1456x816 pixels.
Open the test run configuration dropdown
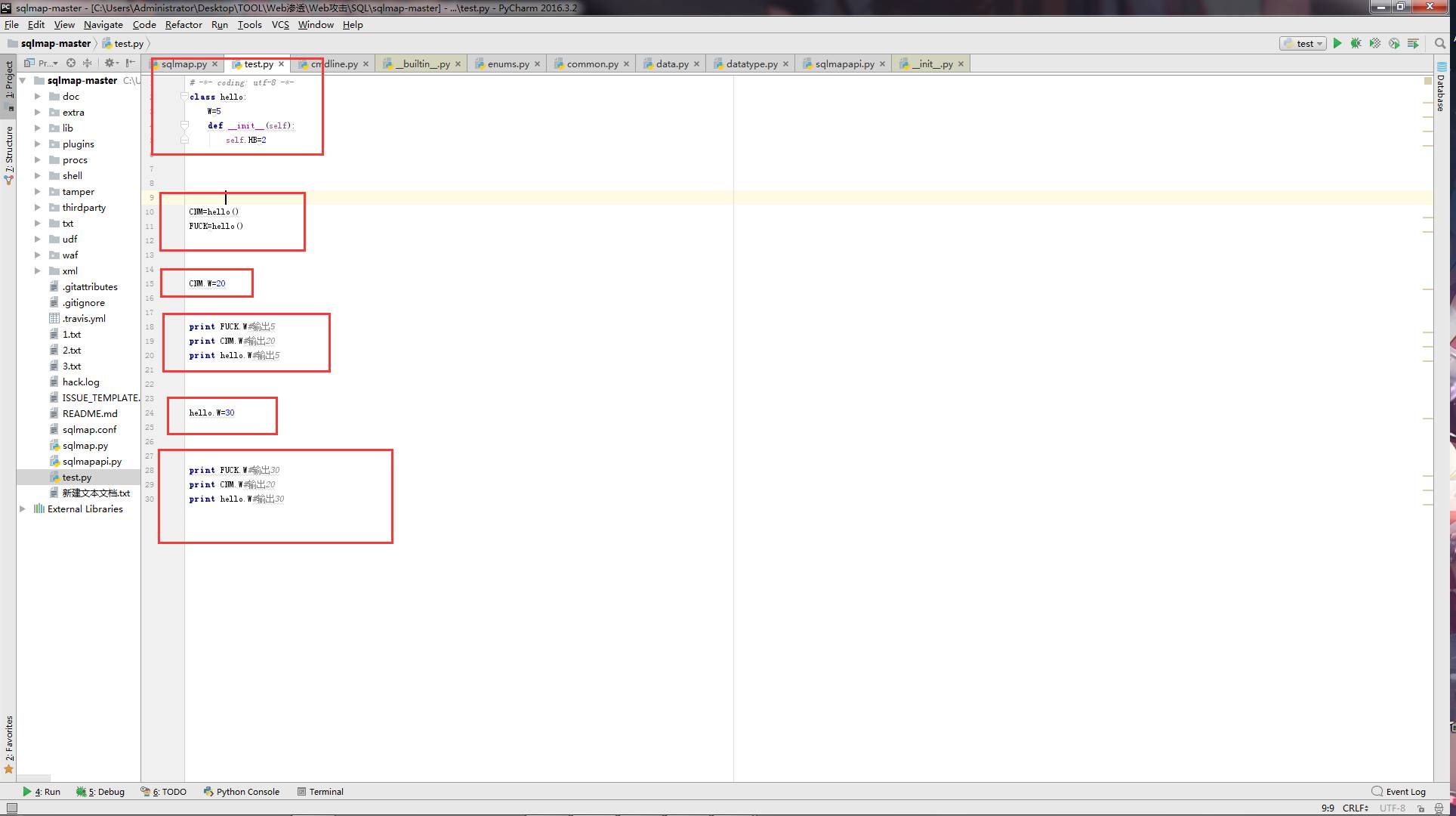(1303, 44)
